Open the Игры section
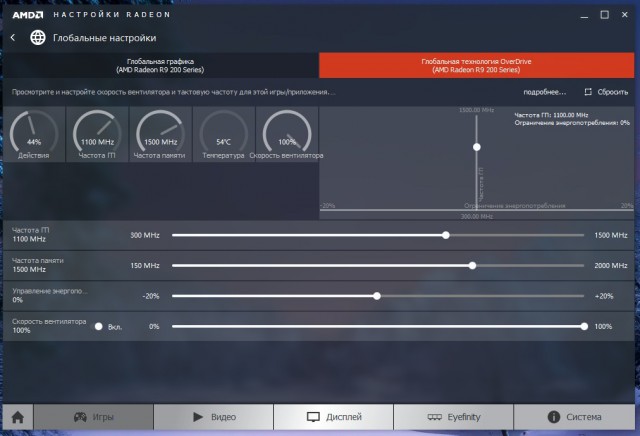This screenshot has height=436, width=640. (x=93, y=417)
